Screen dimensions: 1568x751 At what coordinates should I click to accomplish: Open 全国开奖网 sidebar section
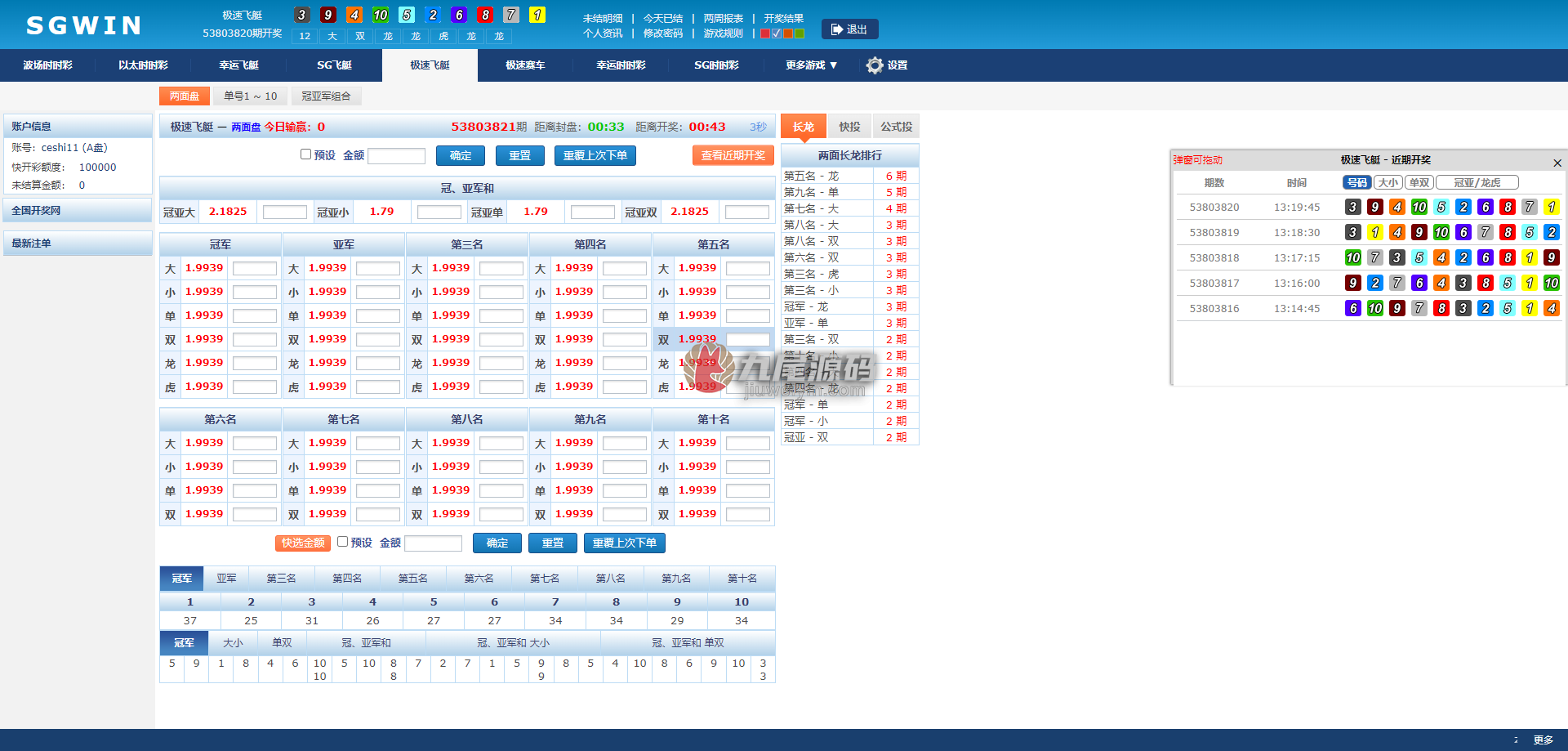tap(78, 210)
